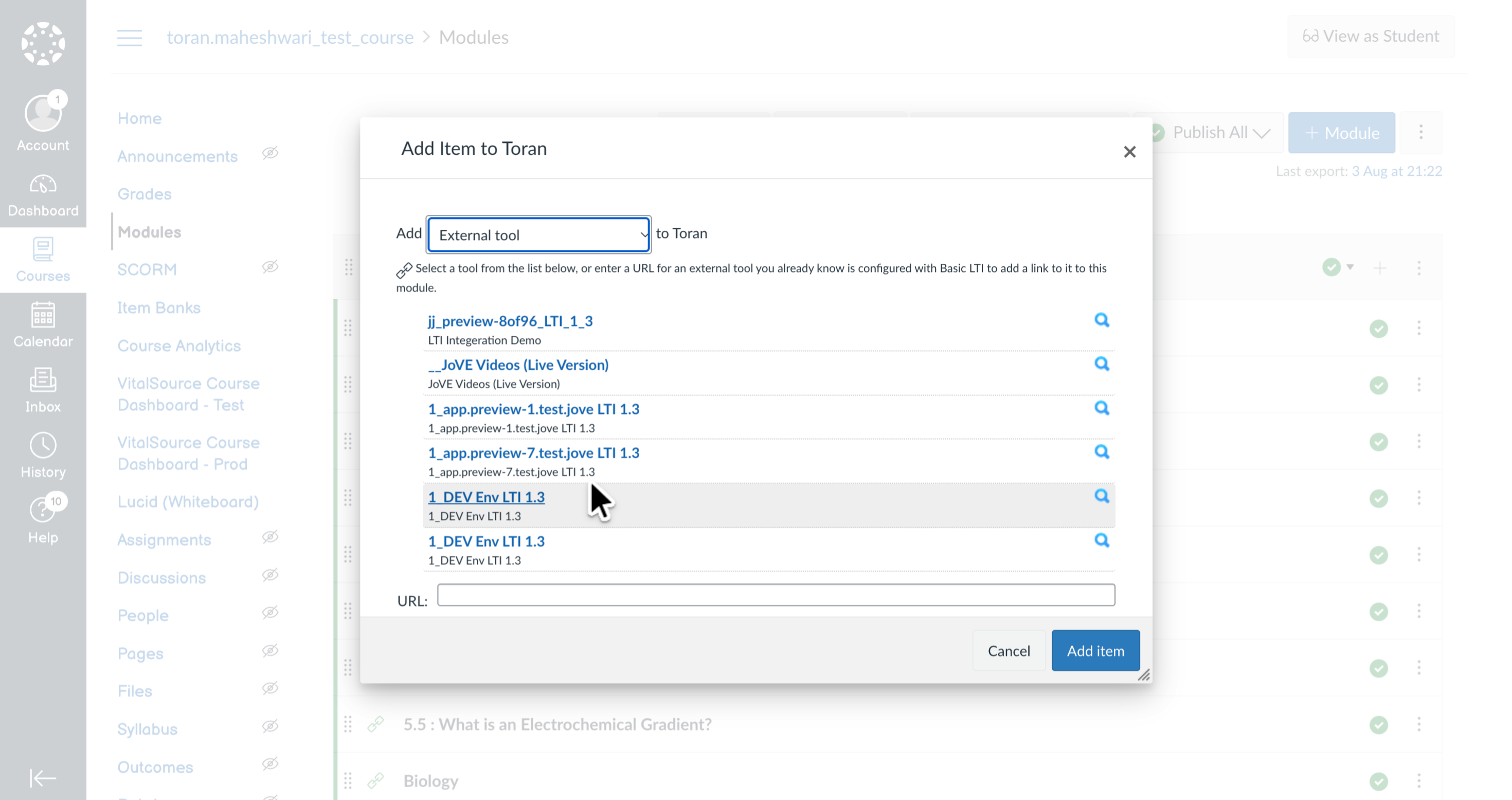
Task: Click the Add item button
Action: point(1095,650)
